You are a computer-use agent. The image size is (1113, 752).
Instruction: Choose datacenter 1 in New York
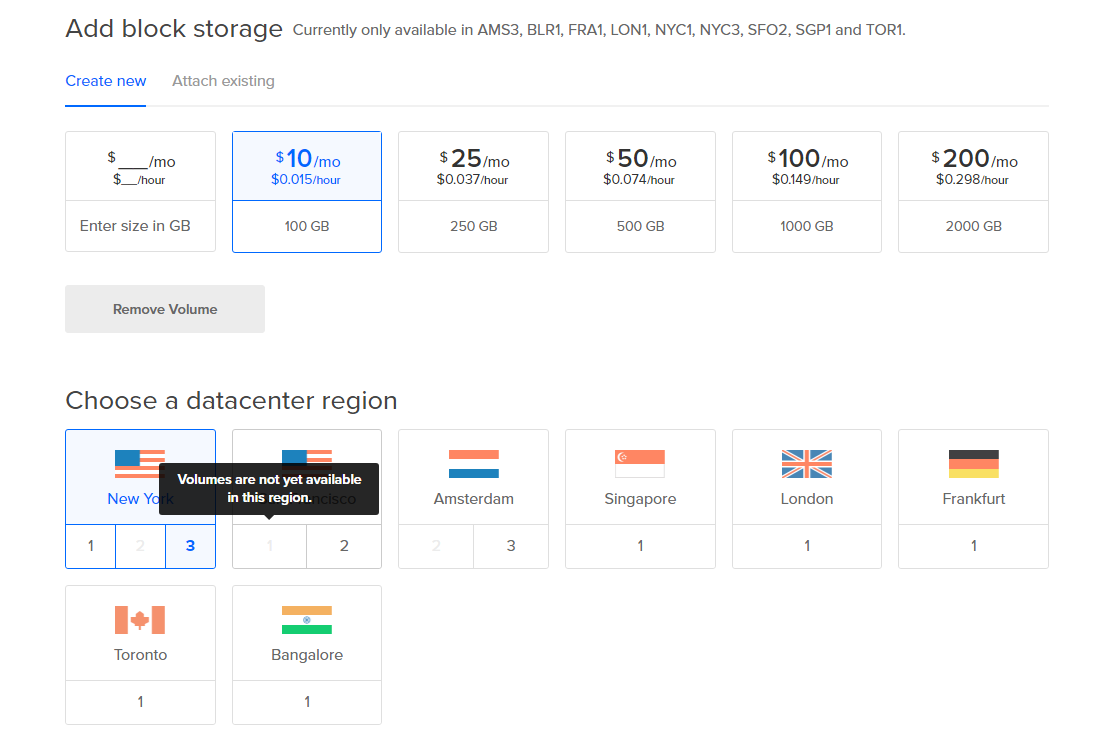90,546
